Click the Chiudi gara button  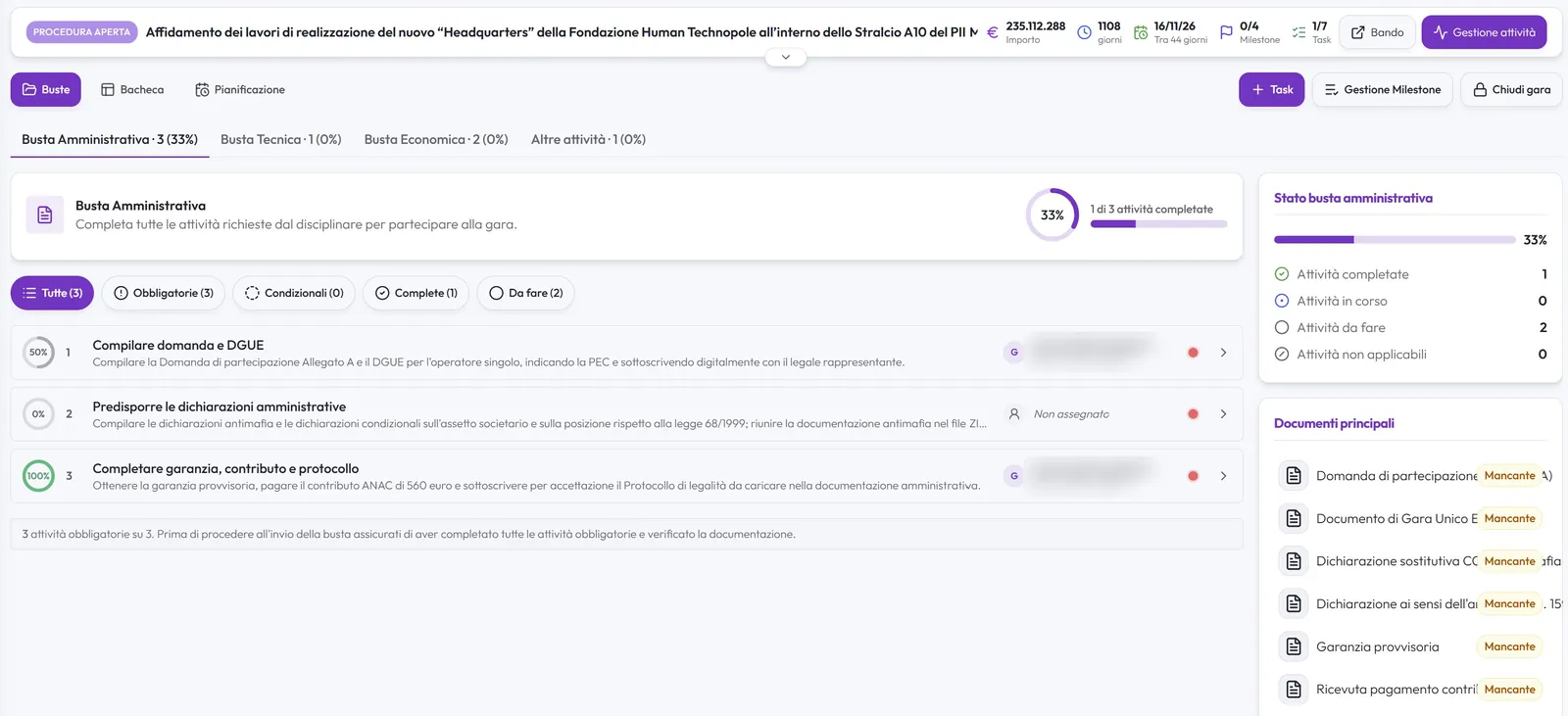click(x=1511, y=89)
